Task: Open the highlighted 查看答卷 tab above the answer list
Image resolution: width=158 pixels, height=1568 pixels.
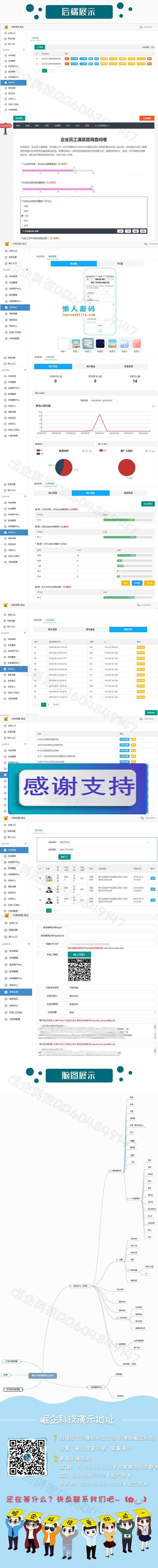Action: (128, 629)
